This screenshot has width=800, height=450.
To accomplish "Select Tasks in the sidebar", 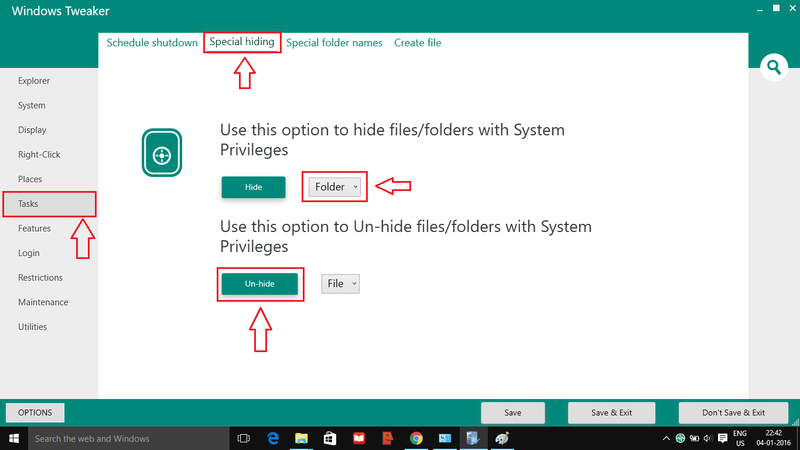I will point(49,204).
